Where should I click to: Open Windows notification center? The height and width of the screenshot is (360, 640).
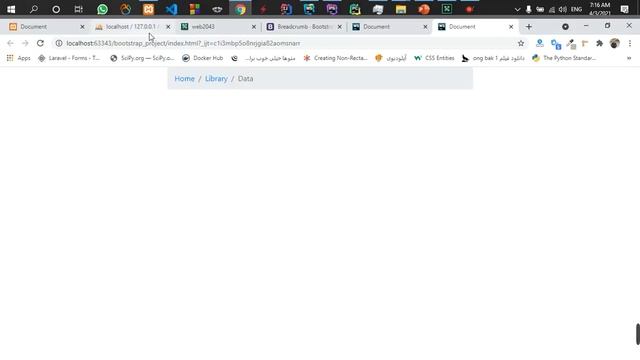click(x=624, y=9)
